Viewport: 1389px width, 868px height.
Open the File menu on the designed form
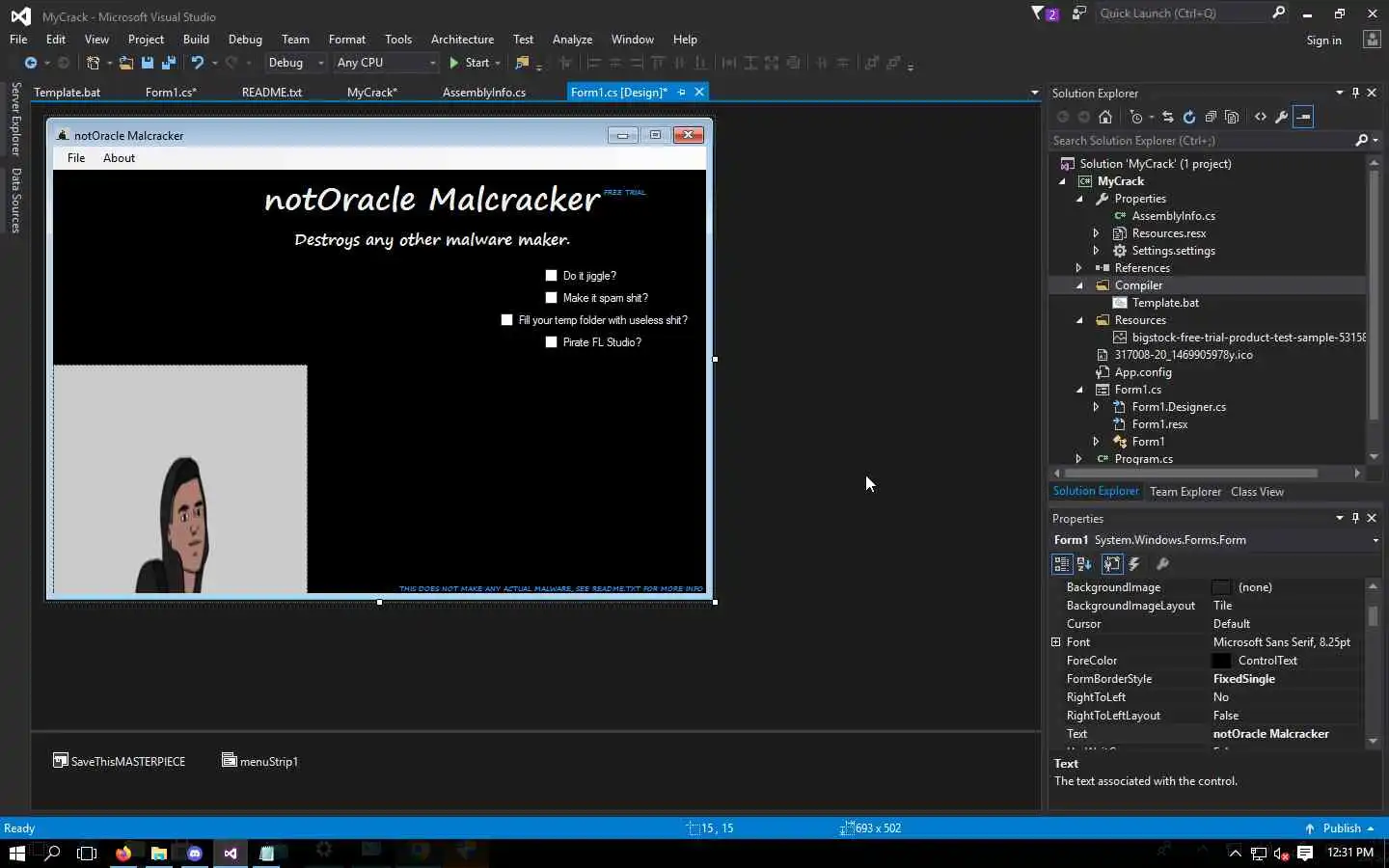pyautogui.click(x=76, y=158)
